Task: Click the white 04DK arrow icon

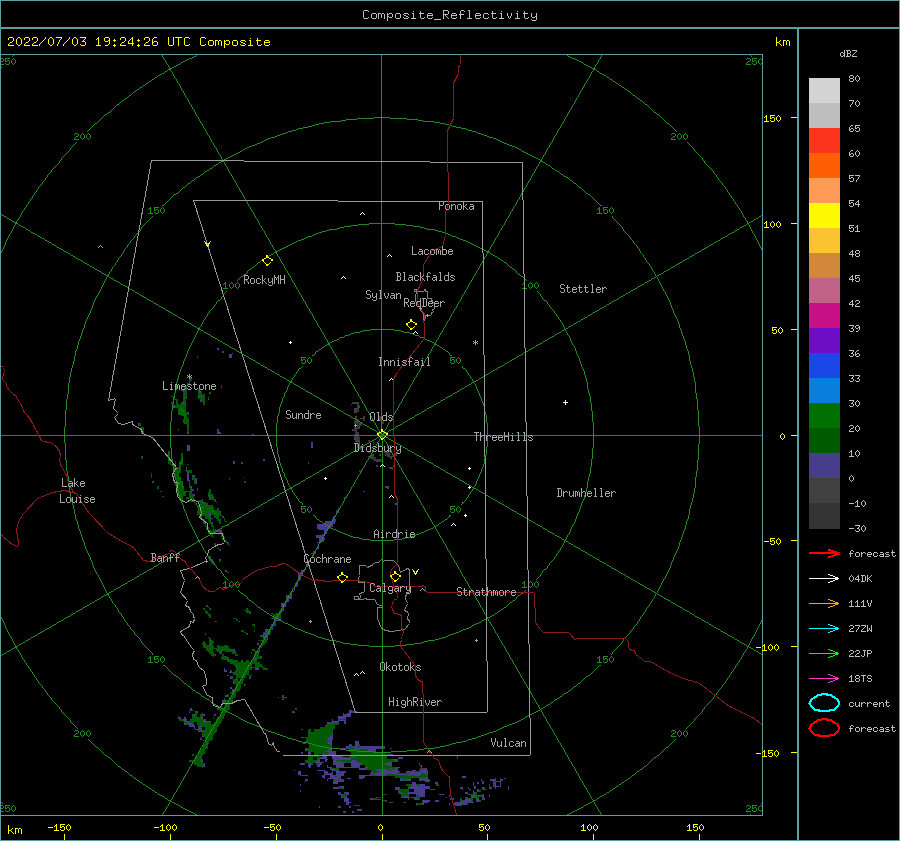Action: [824, 578]
